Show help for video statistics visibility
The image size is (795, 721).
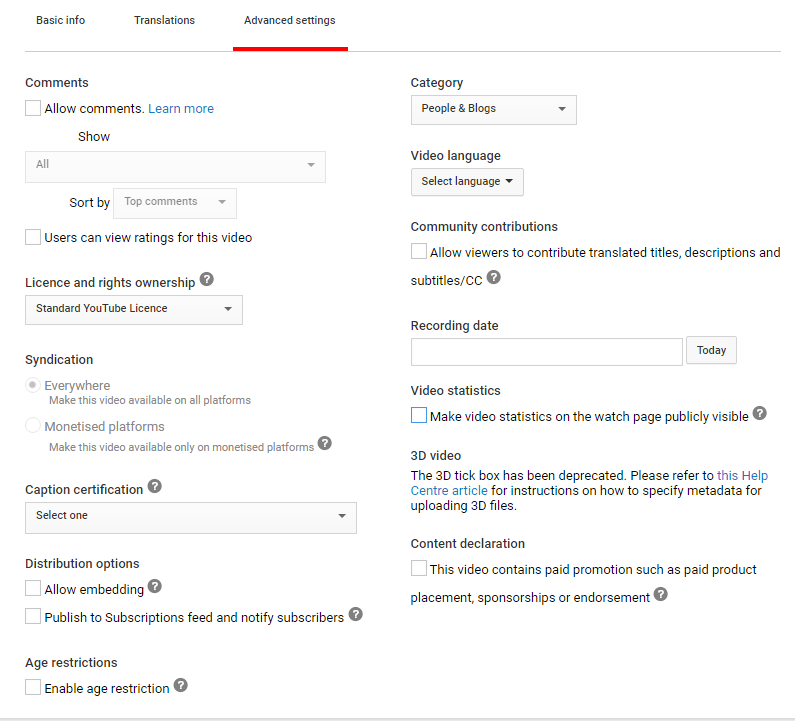coord(760,413)
